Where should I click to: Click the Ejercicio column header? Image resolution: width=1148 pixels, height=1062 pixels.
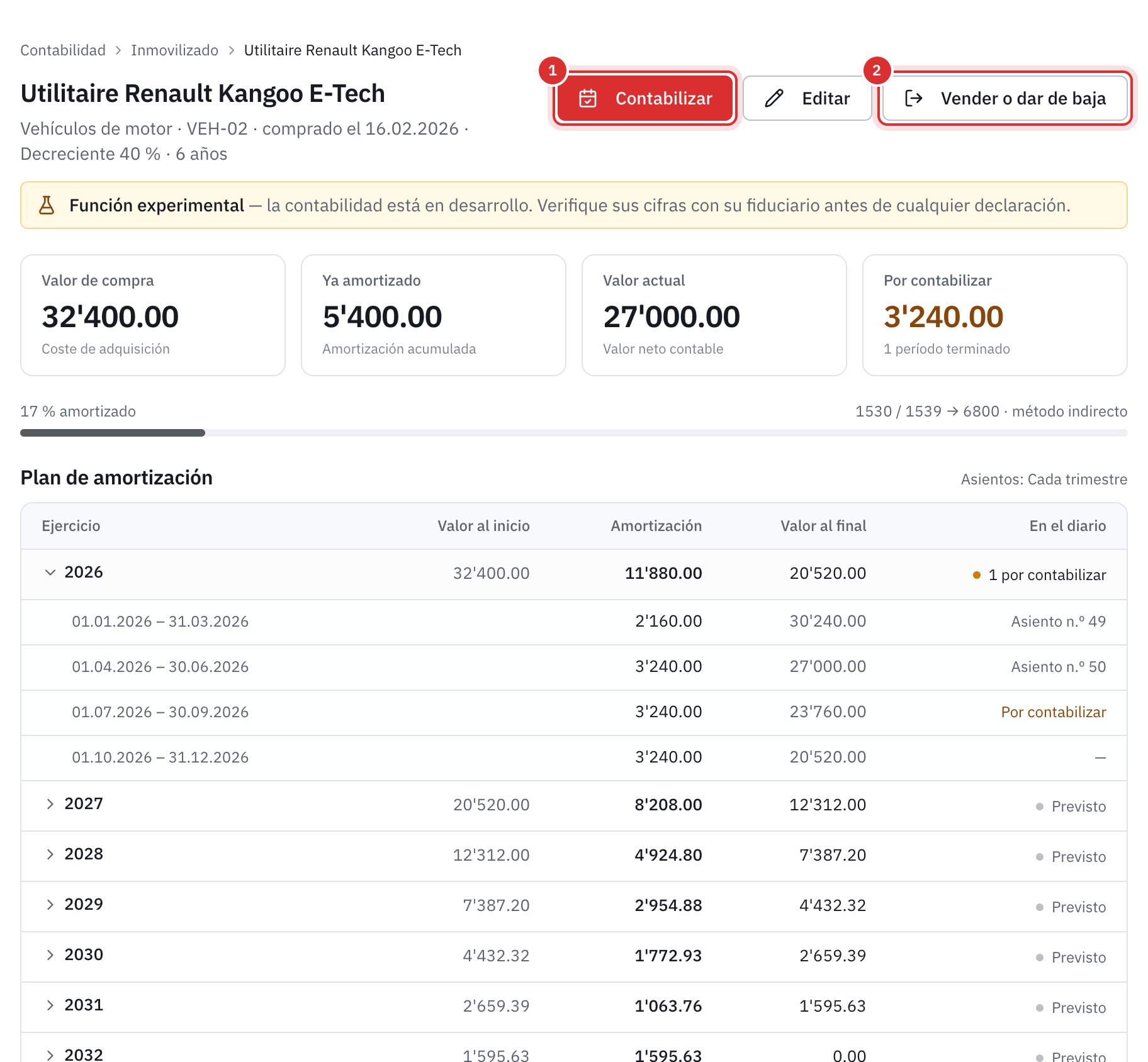(71, 526)
